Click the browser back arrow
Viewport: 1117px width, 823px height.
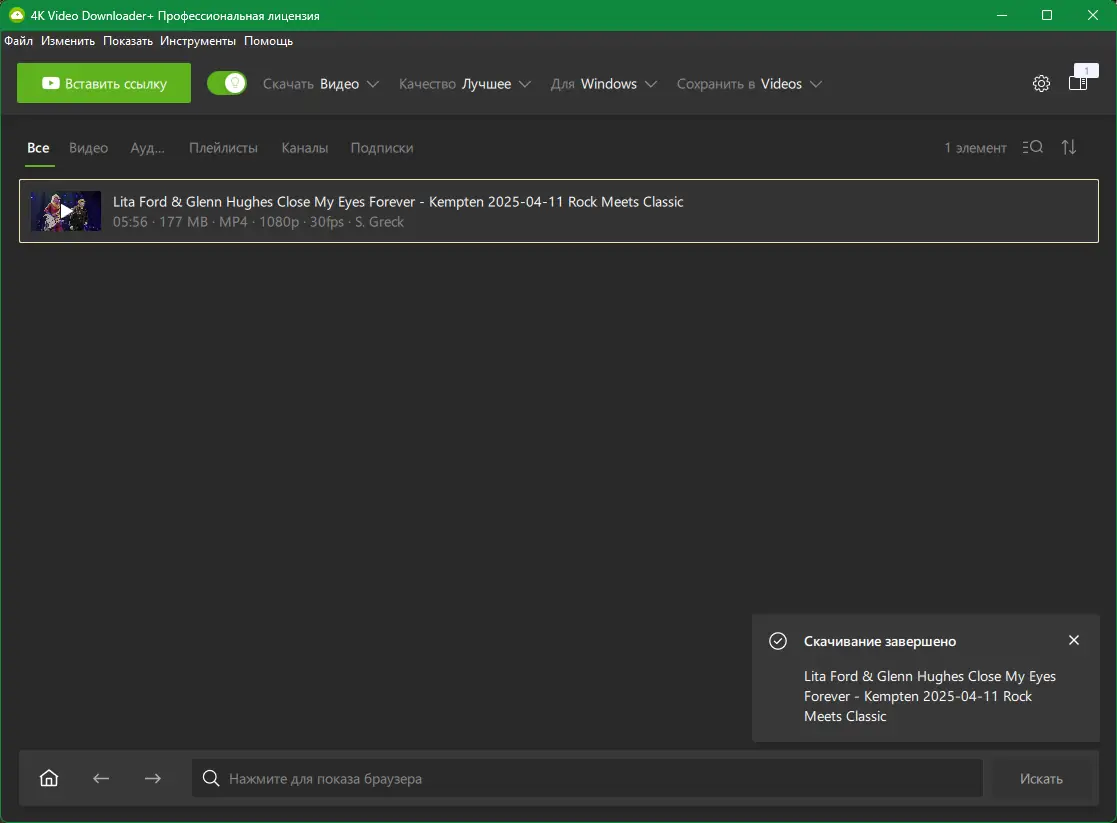pyautogui.click(x=101, y=778)
